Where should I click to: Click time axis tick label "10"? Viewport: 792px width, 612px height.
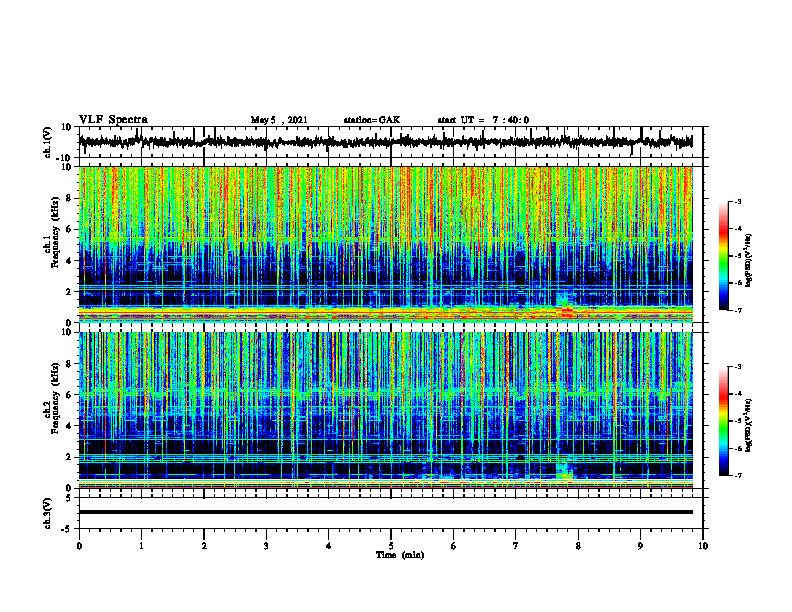[x=703, y=546]
